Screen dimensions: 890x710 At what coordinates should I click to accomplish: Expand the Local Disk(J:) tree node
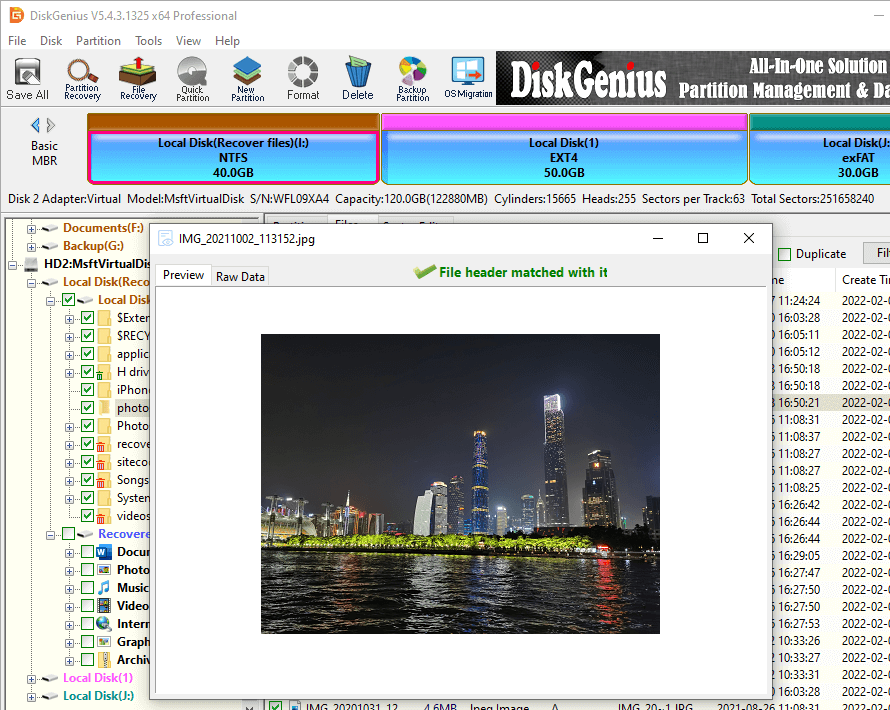[32, 696]
